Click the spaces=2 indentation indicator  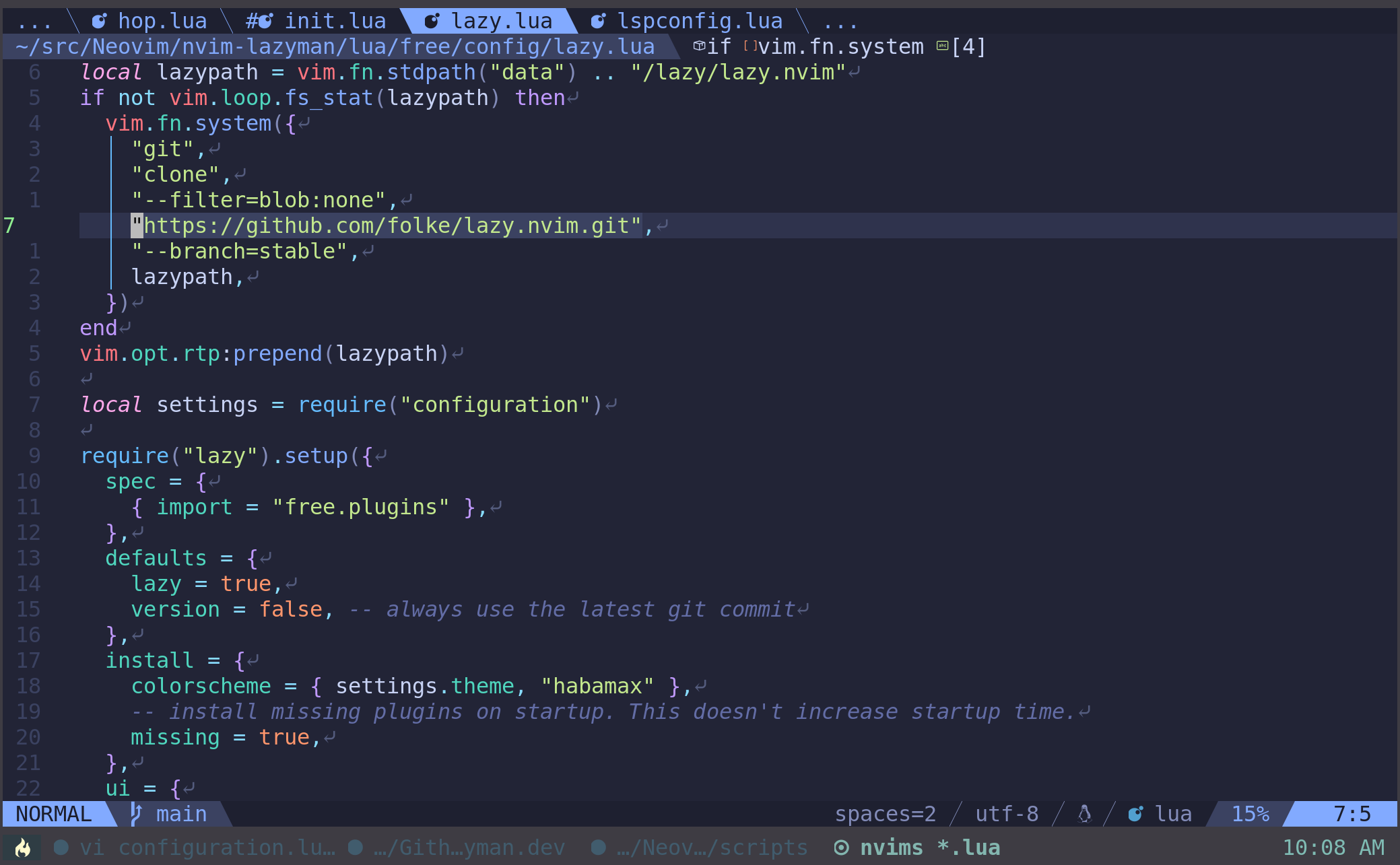coord(885,814)
